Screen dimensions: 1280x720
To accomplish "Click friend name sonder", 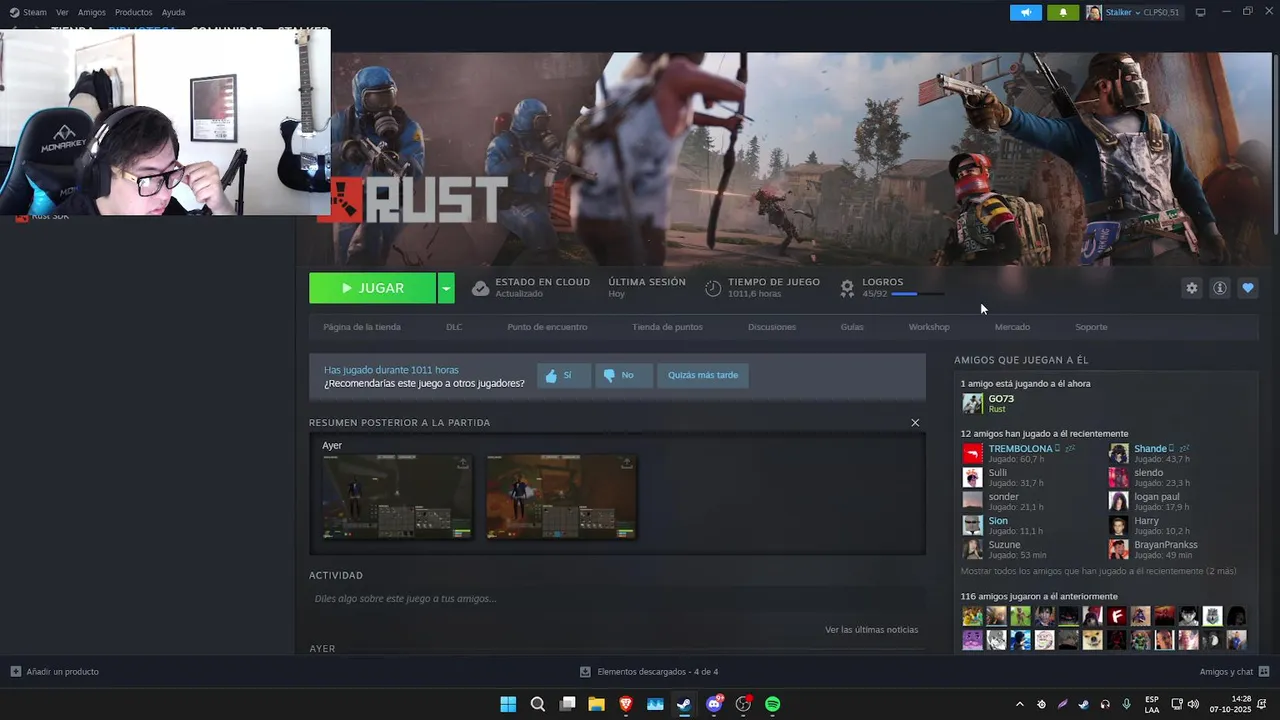I will point(1003,497).
